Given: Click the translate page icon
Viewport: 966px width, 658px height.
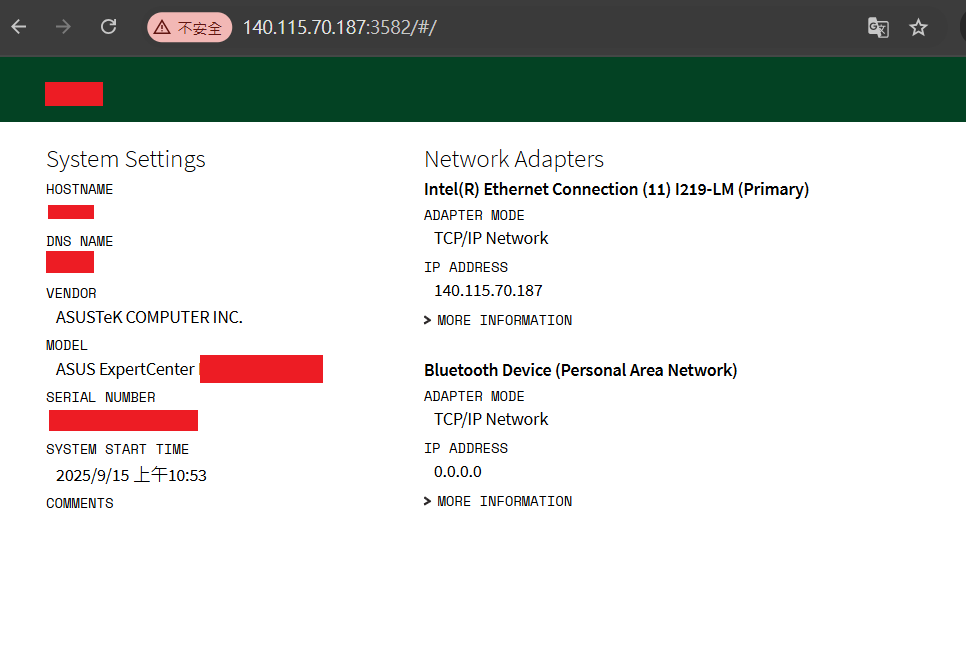Looking at the screenshot, I should (878, 27).
